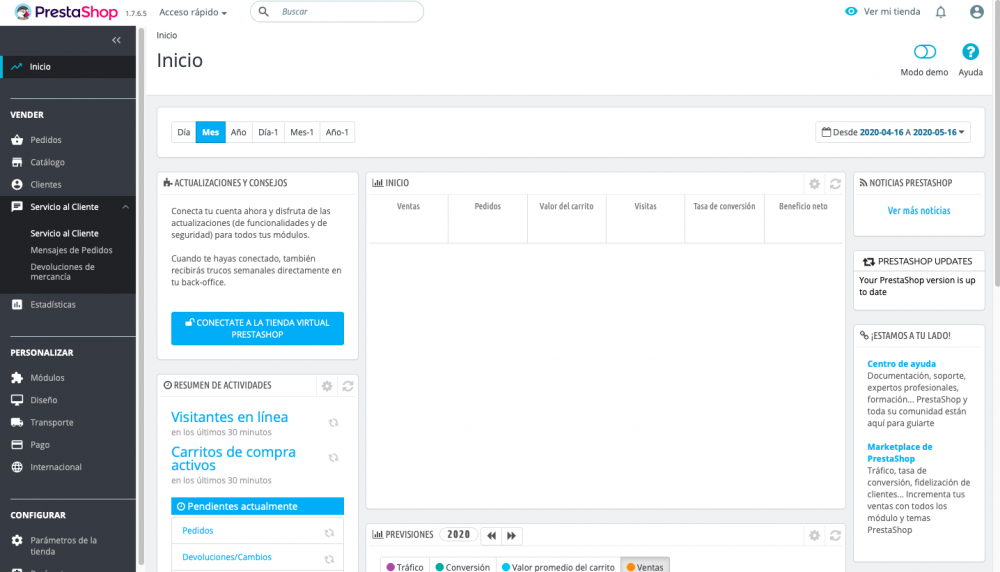Click the sidebar vertical scrollbar
The image size is (1000, 572).
[141, 297]
